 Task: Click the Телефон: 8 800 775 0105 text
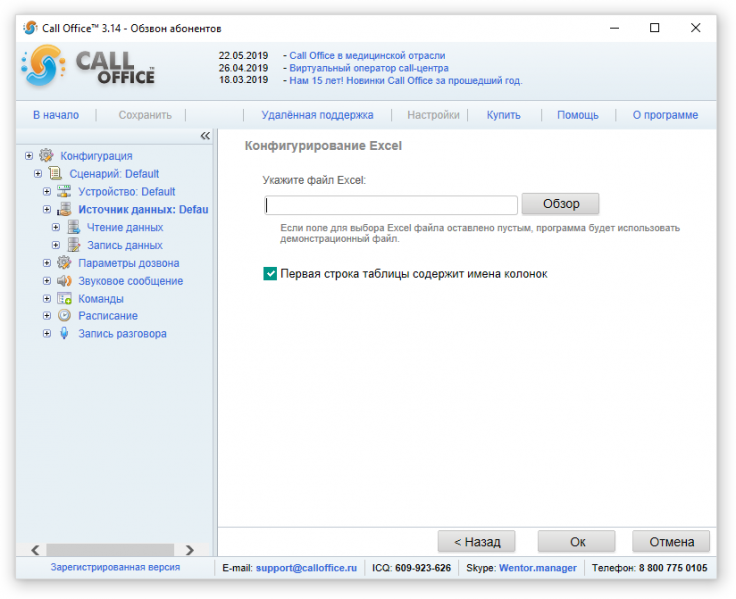pyautogui.click(x=649, y=568)
